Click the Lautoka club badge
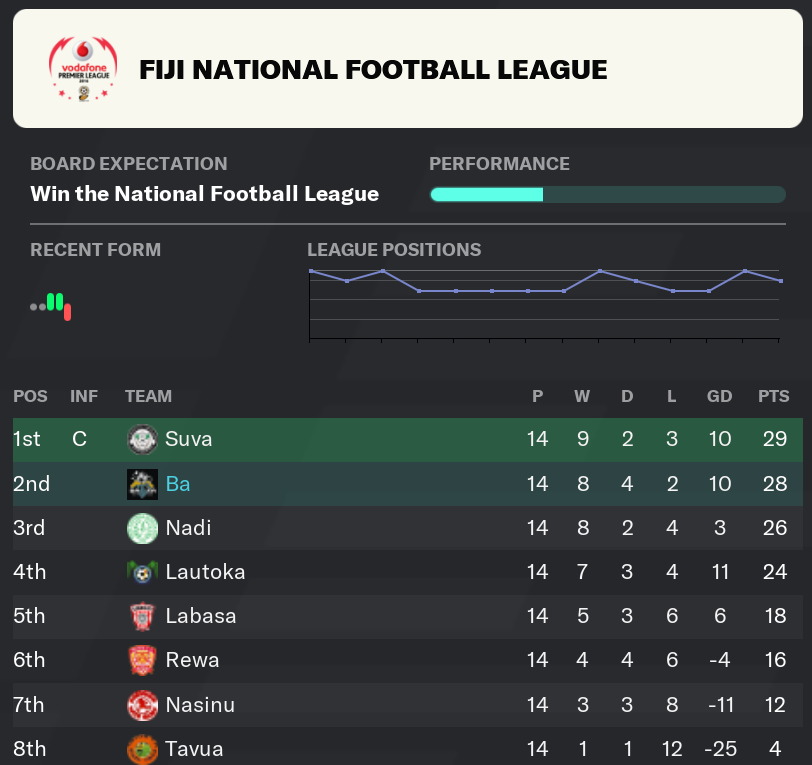Image resolution: width=812 pixels, height=765 pixels. [142, 572]
